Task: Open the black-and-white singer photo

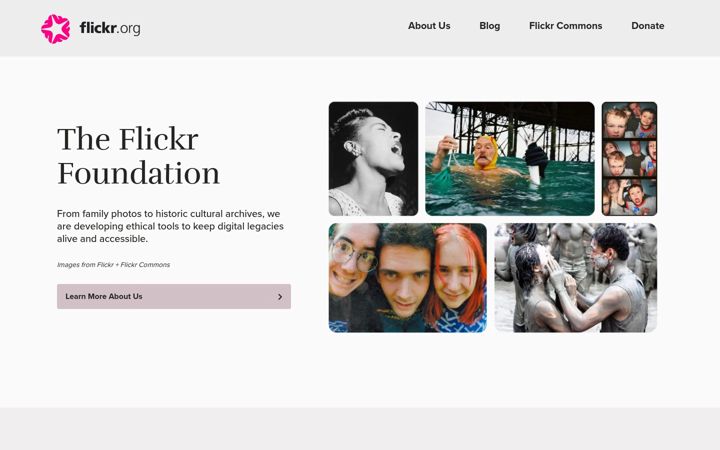Action: click(x=373, y=159)
